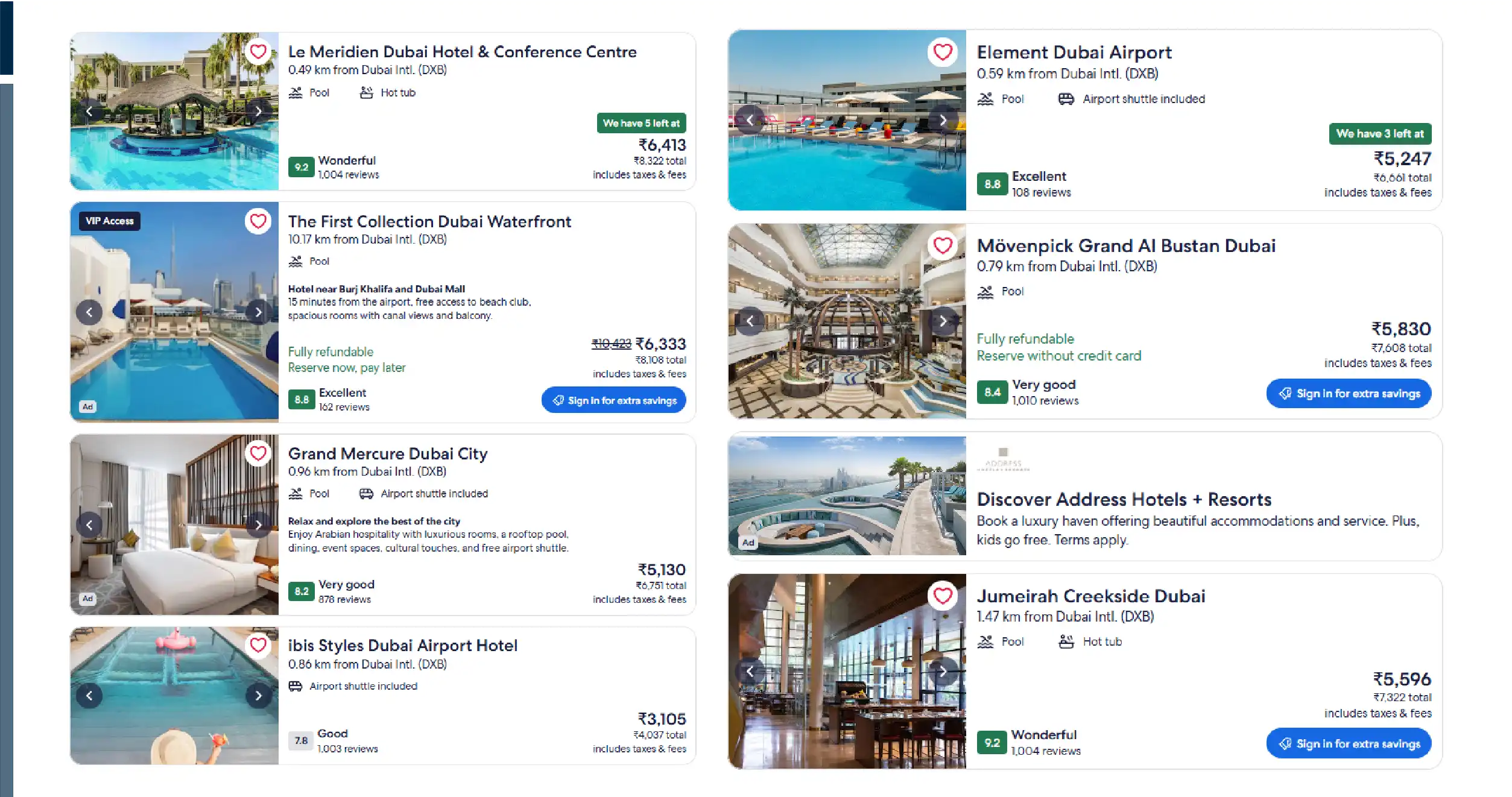The width and height of the screenshot is (1512, 797).
Task: Click heart icon on Jumeirah Creekside Dubai
Action: pyautogui.click(x=943, y=596)
